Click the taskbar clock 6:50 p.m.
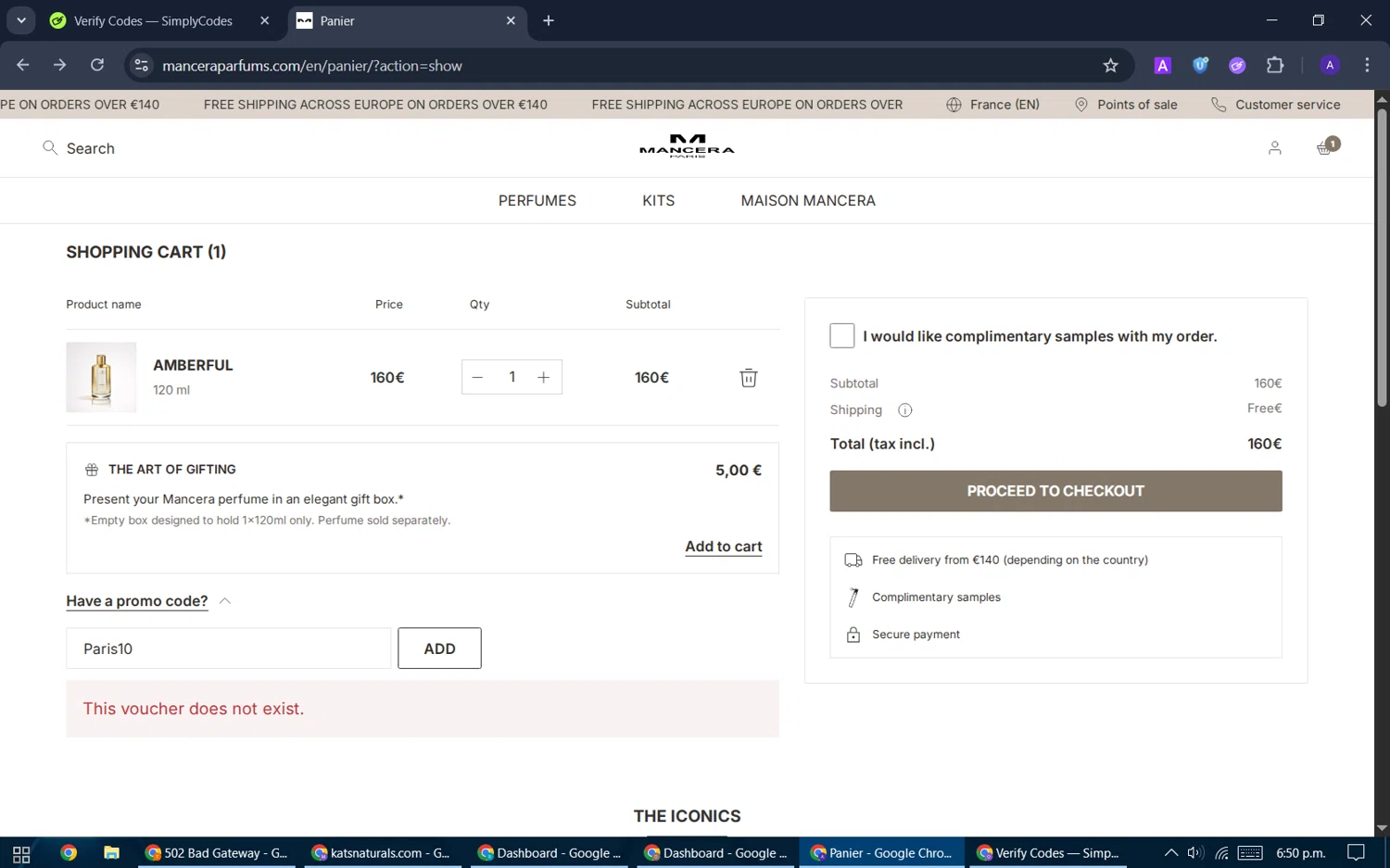 tap(1301, 853)
